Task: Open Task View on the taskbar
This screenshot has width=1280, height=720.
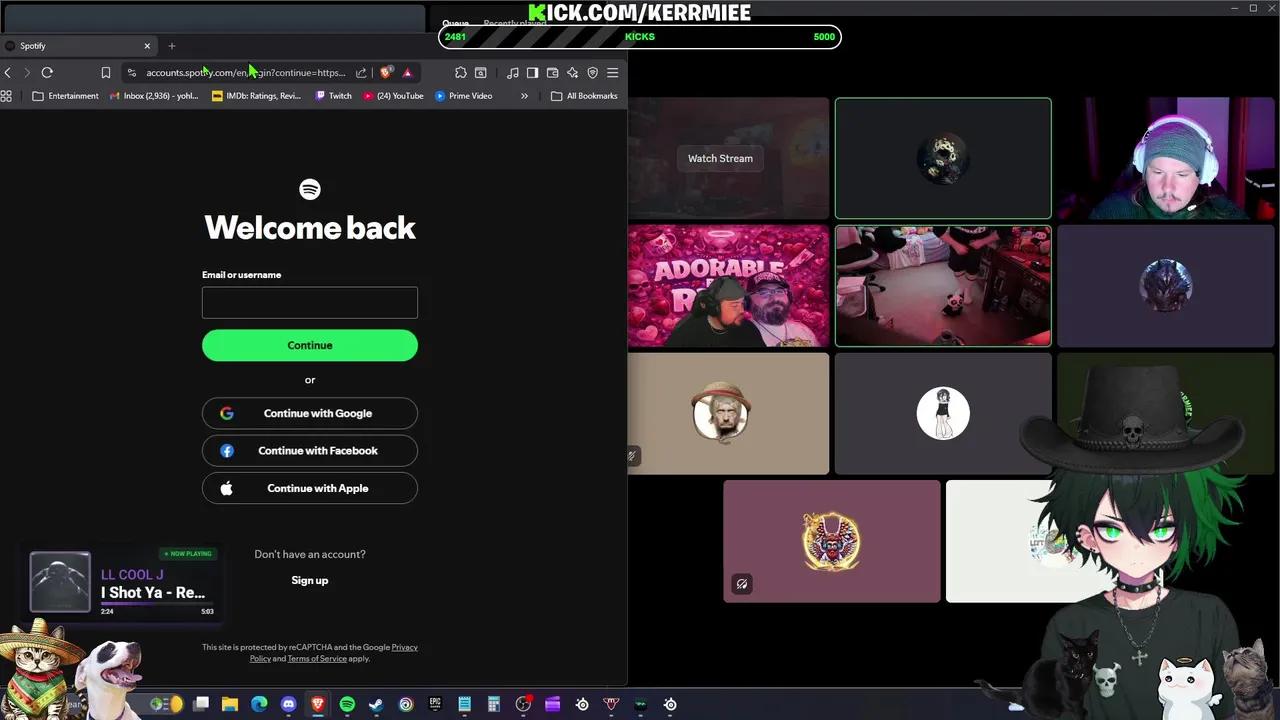Action: 201,704
